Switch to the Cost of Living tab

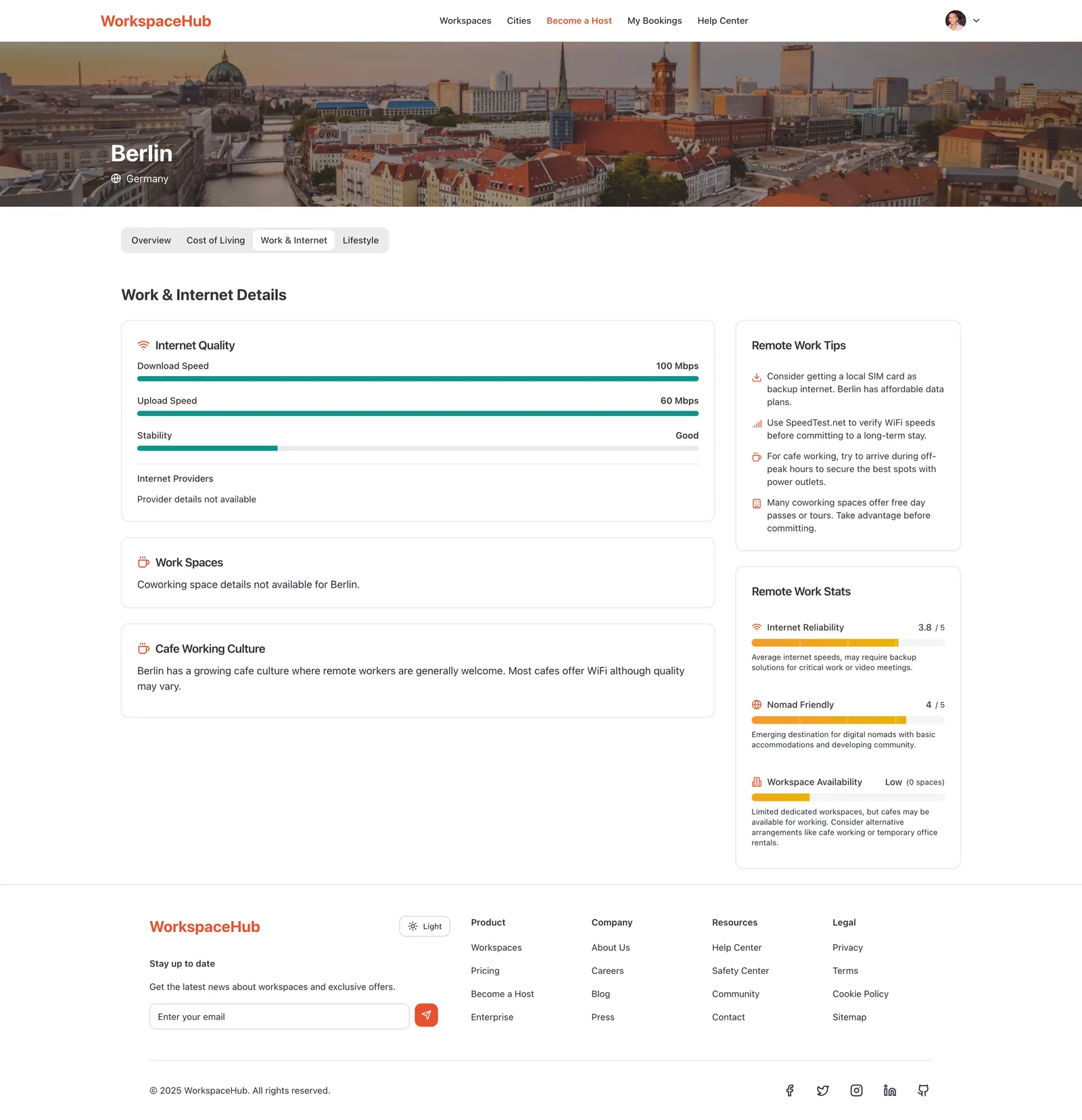pos(216,240)
